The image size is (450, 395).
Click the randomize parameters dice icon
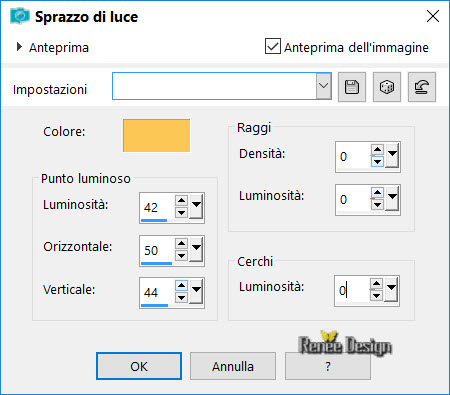click(x=387, y=87)
